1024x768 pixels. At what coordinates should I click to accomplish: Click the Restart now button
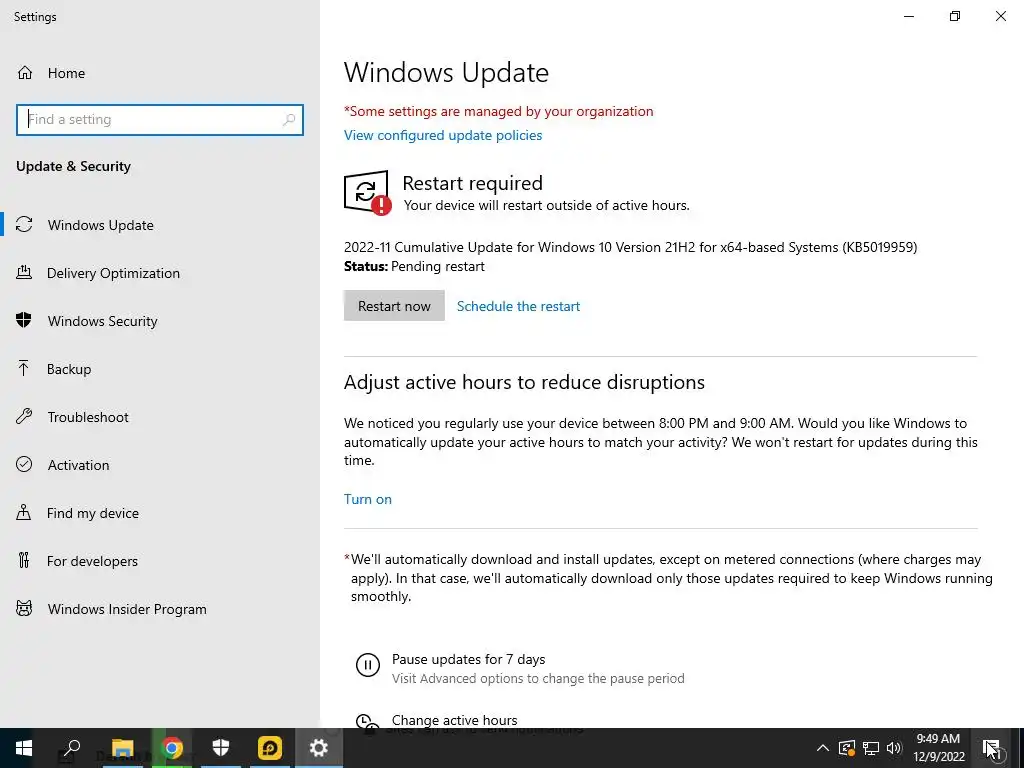click(394, 306)
